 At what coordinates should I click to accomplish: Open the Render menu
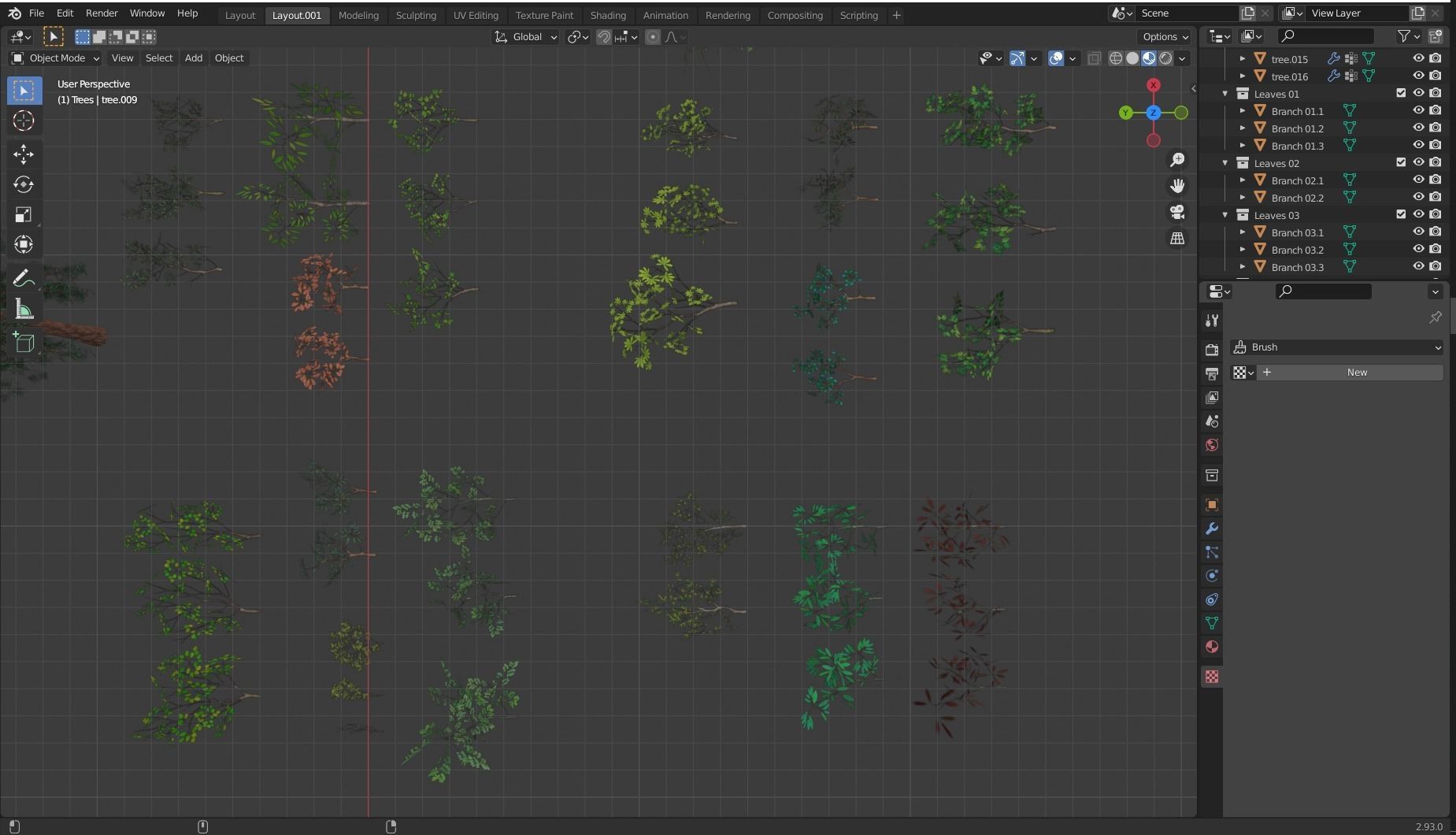tap(100, 13)
